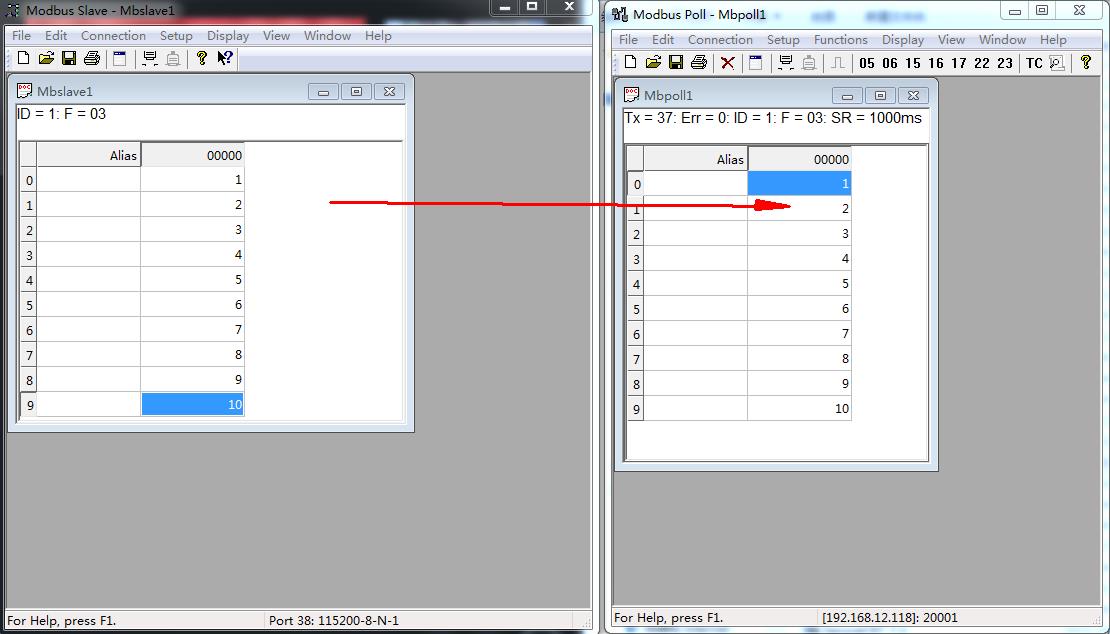This screenshot has width=1110, height=634.
Task: Select the Slave cell with value 10
Action: pos(192,405)
